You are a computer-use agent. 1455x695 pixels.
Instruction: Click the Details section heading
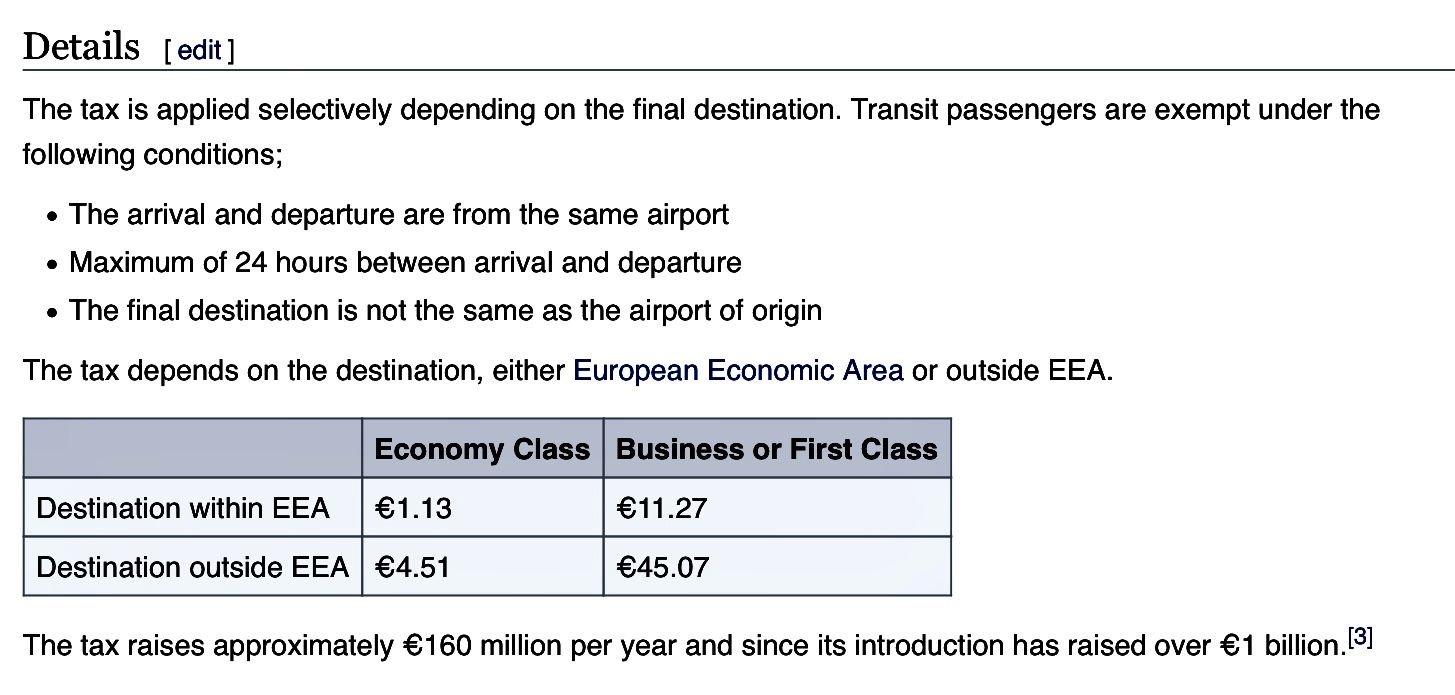81,47
